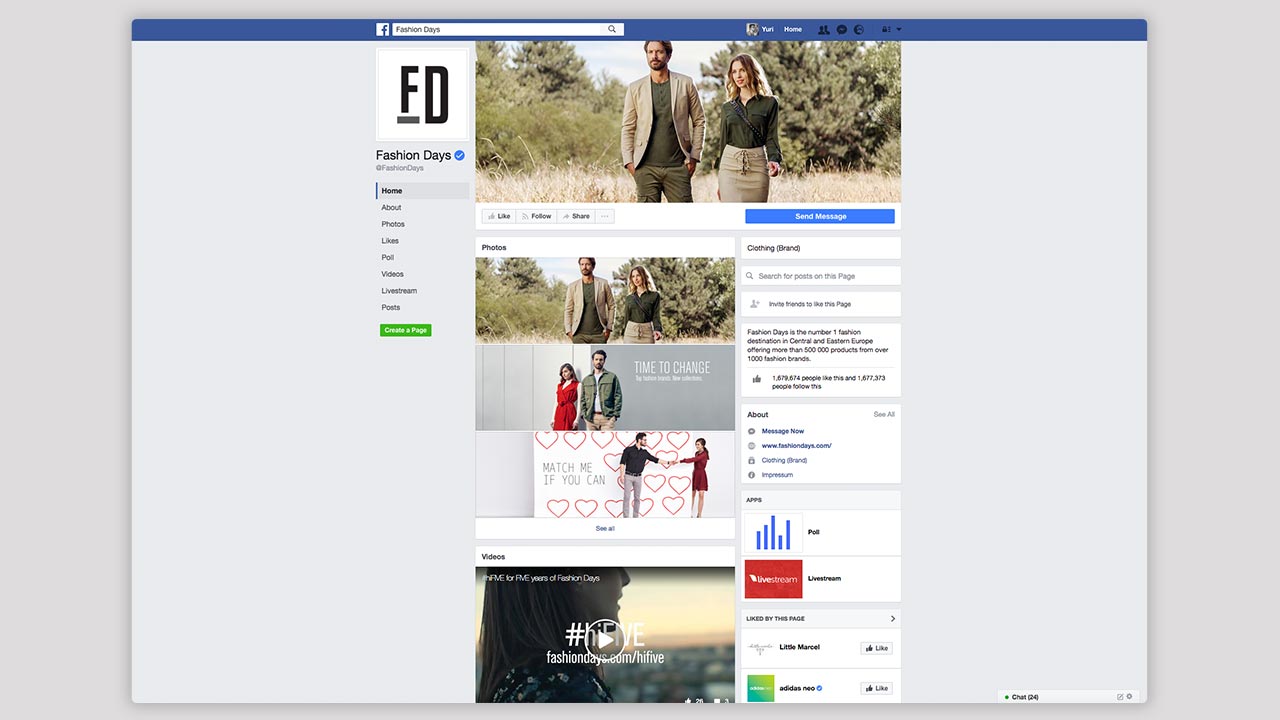Click See all under Photos
Screen dimensions: 1280x720
tap(605, 528)
